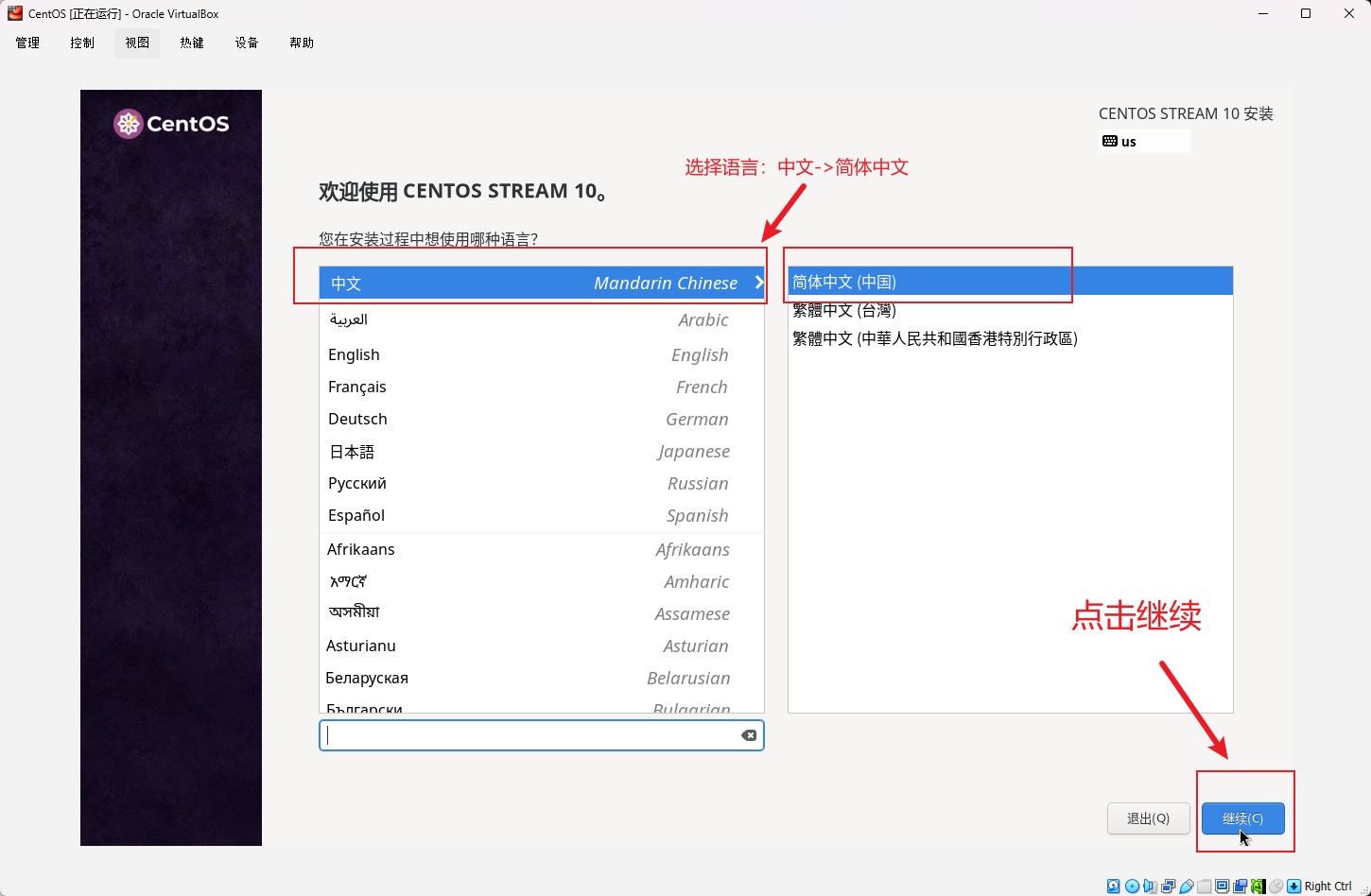Click the chevron on the 中文 row

(758, 283)
